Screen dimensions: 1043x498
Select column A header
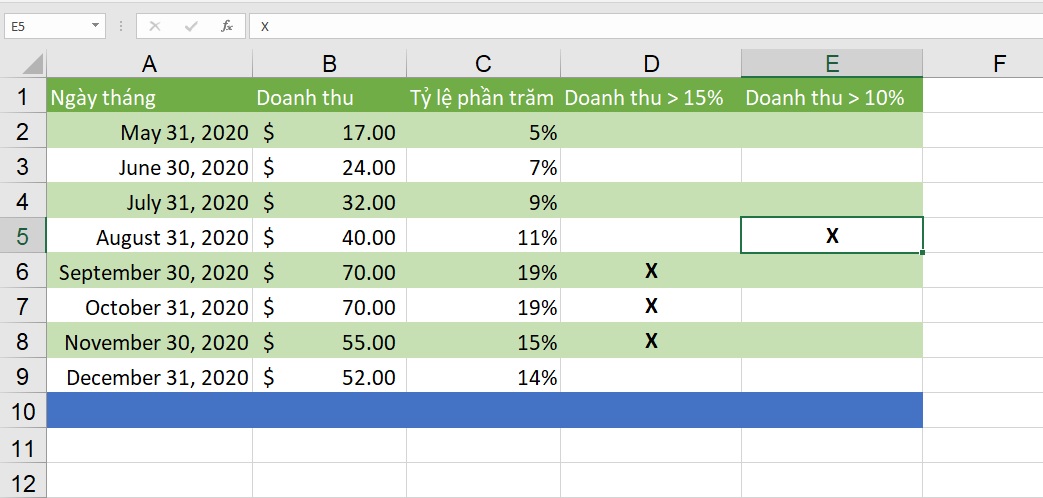tap(149, 64)
